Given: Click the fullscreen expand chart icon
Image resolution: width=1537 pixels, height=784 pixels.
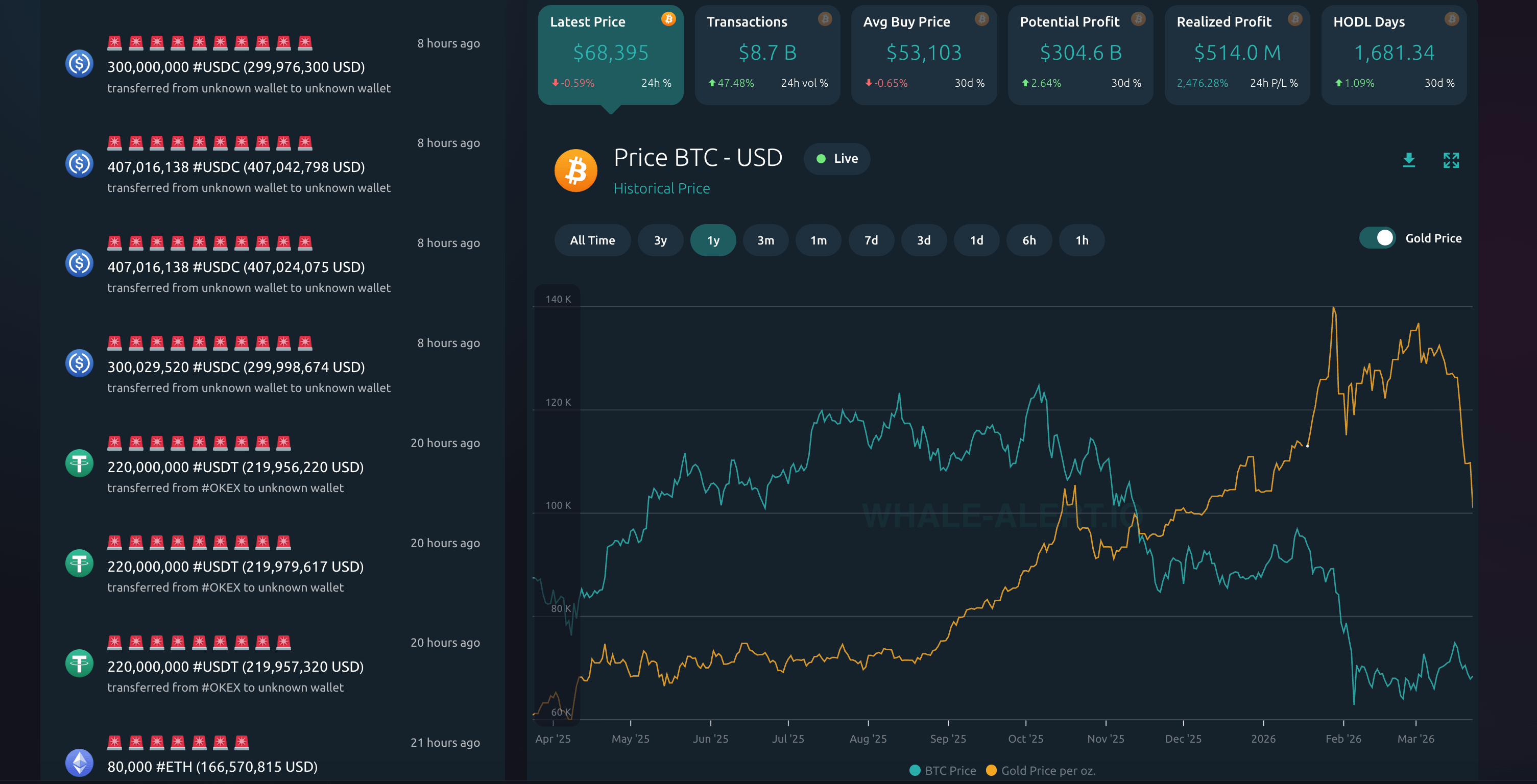Looking at the screenshot, I should 1451,160.
